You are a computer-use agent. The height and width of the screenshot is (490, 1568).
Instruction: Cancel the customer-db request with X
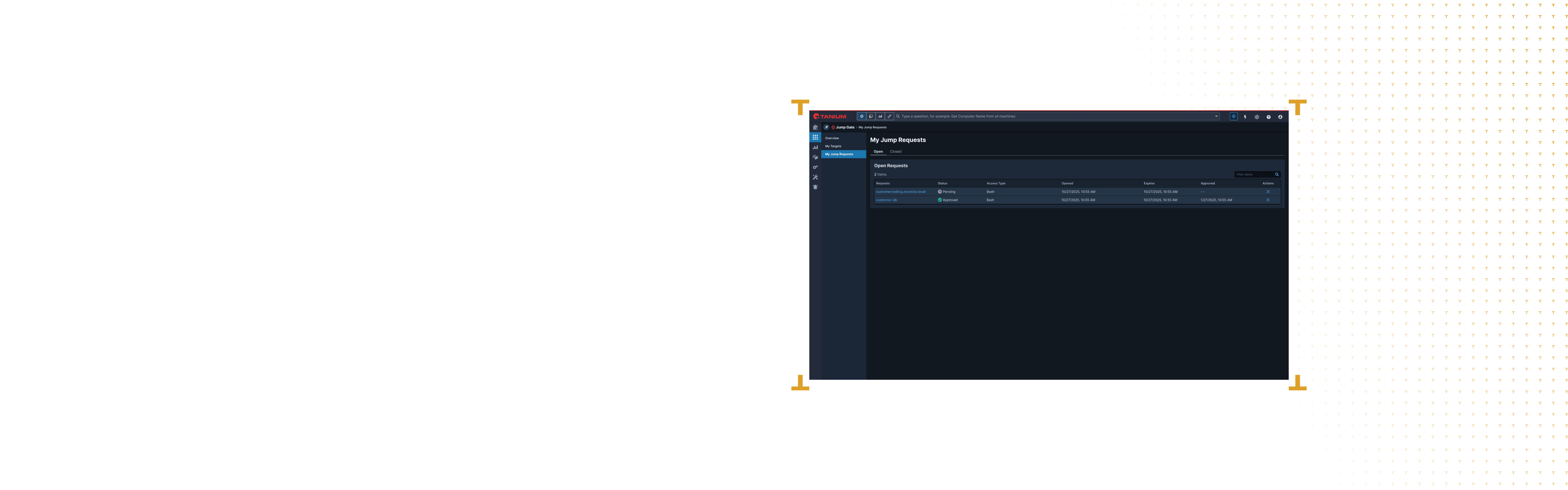1268,200
